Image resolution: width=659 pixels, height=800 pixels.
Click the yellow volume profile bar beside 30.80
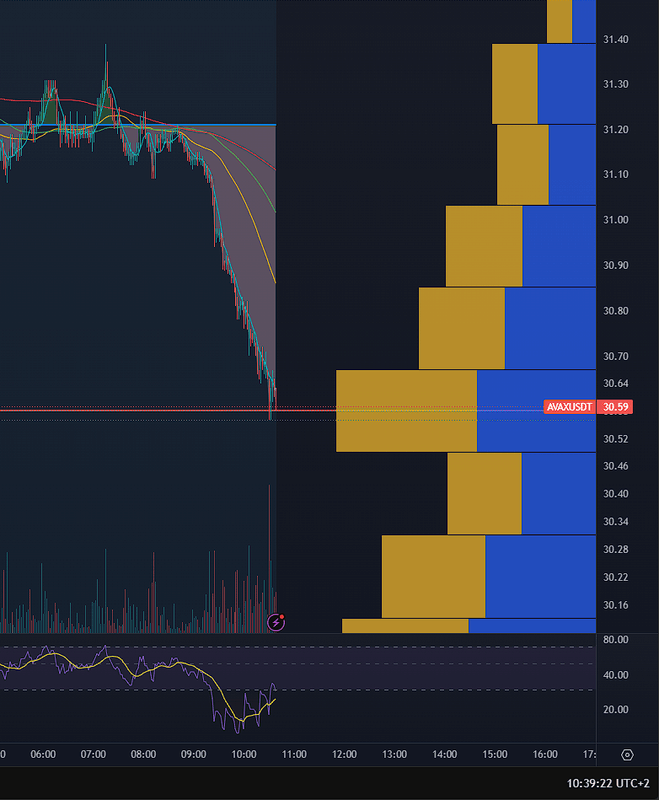coord(462,328)
